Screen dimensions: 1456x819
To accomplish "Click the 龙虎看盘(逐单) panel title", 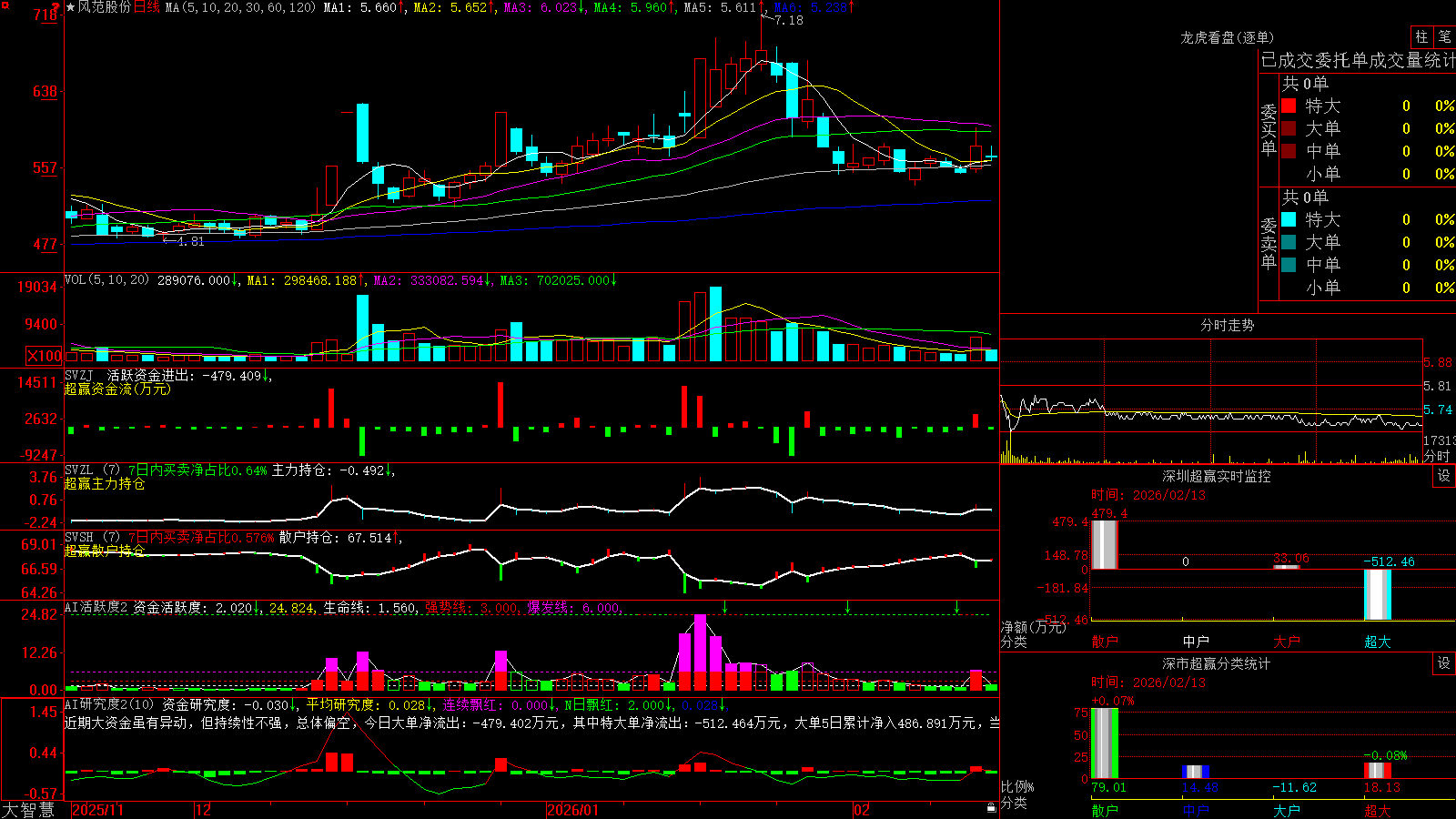I will (x=1227, y=37).
